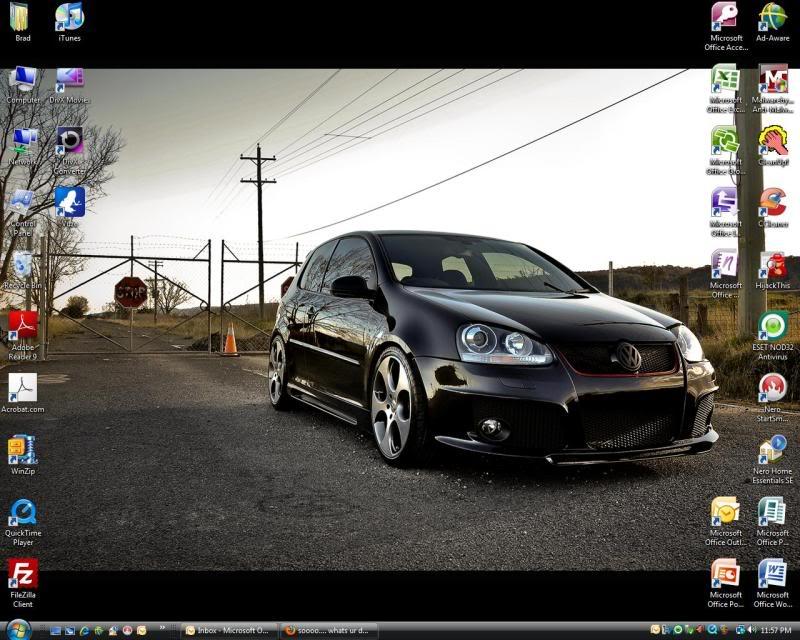Switch to the Firefox 'soooo.... whats ur d...' taskbar button
The height and width of the screenshot is (640, 800).
(x=329, y=631)
